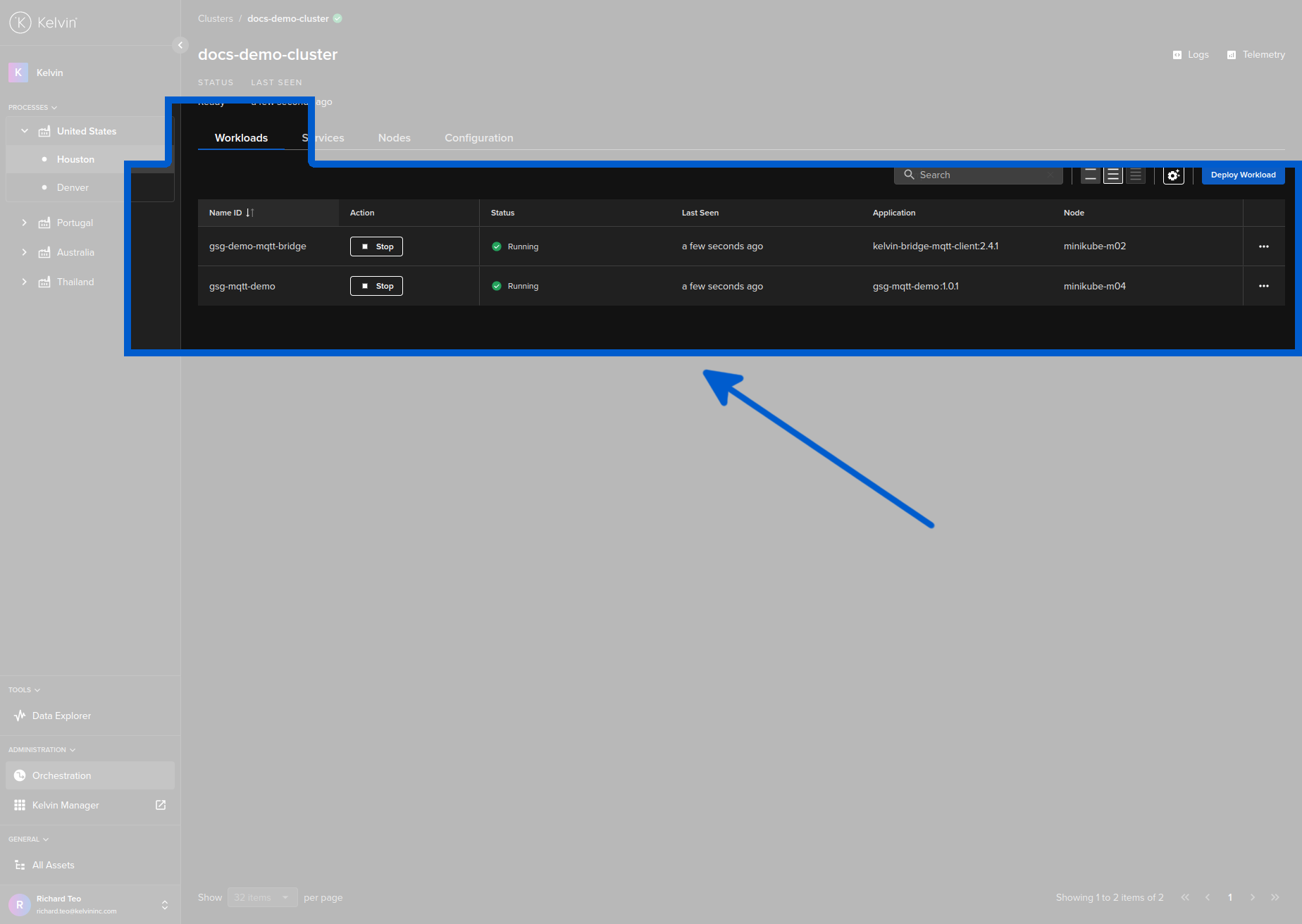Collapse the United States tree node
The width and height of the screenshot is (1302, 924).
pyautogui.click(x=25, y=131)
